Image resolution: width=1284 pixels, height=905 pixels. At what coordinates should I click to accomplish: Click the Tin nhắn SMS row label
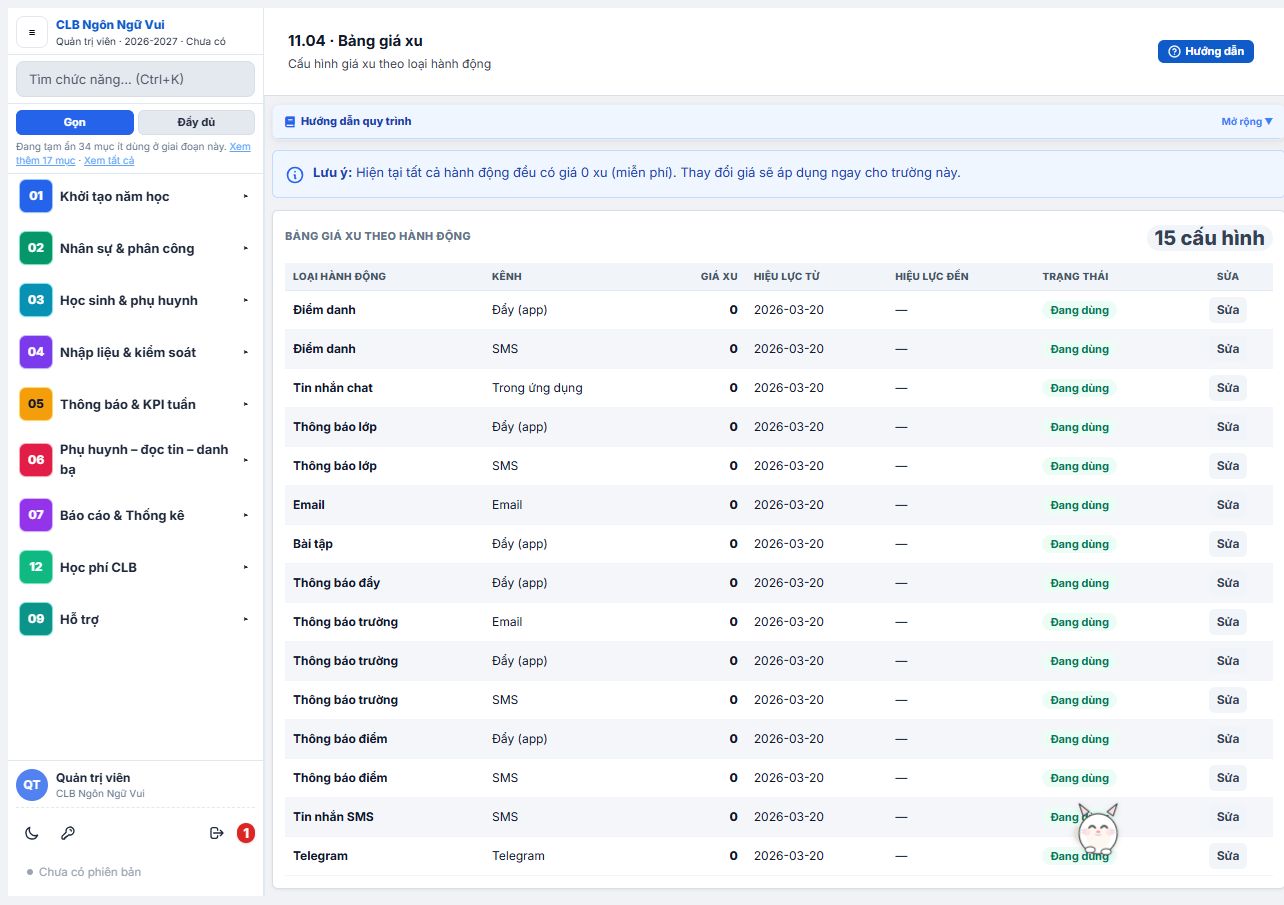333,817
